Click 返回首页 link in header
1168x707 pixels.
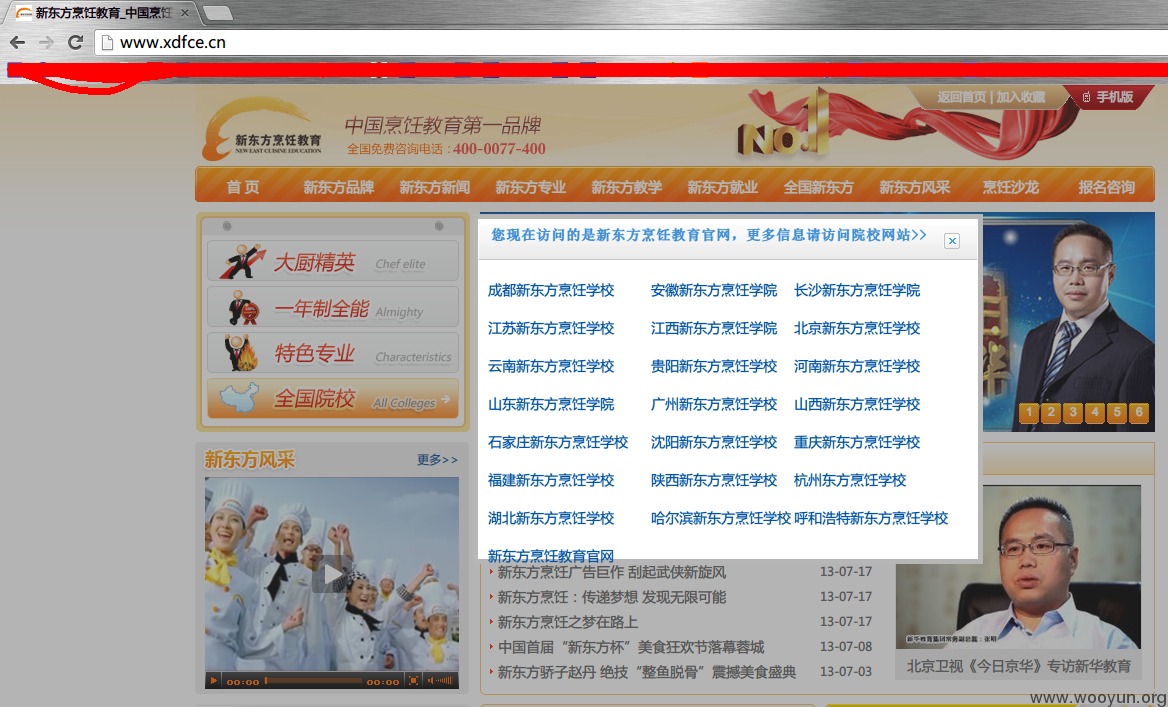961,97
